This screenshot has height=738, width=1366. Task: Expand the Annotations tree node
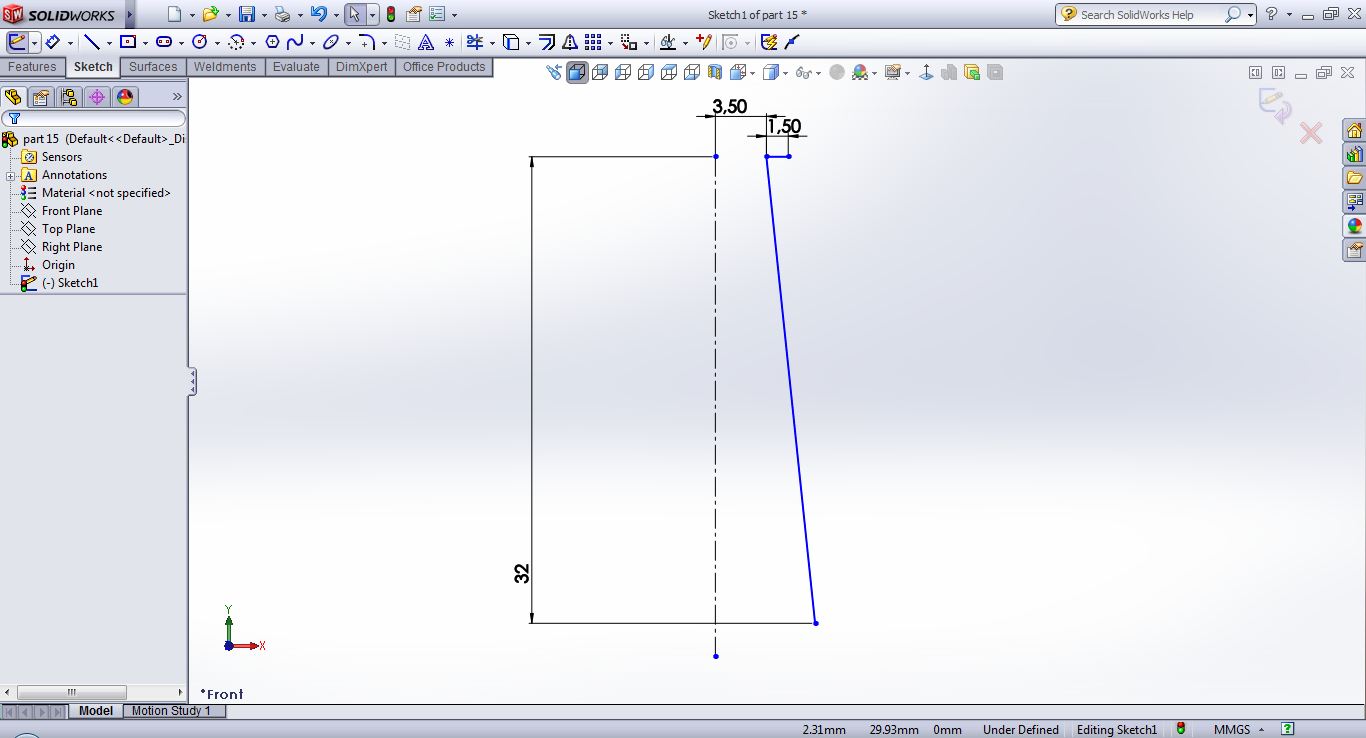[x=10, y=176]
